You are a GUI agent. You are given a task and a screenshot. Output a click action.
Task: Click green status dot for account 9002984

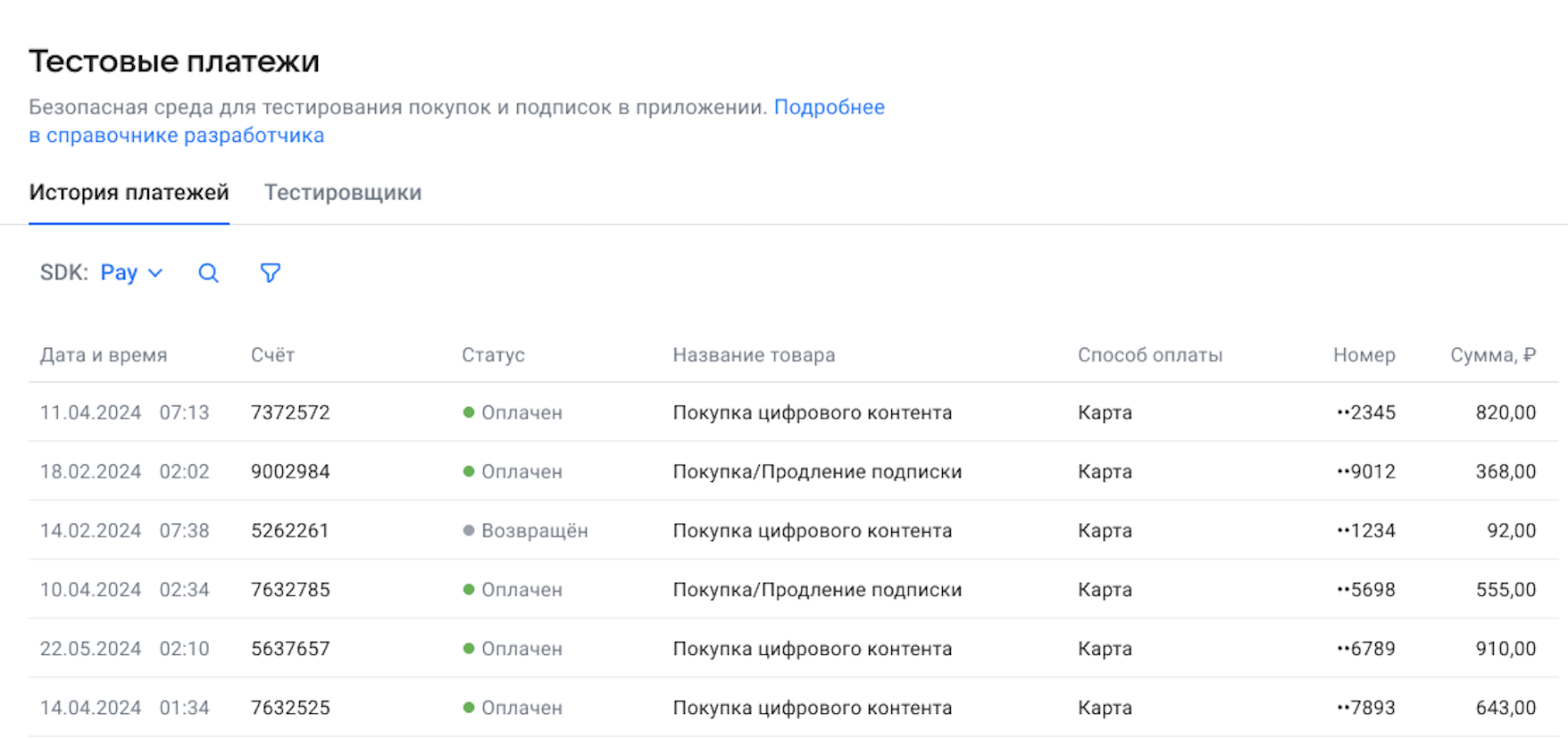click(469, 471)
